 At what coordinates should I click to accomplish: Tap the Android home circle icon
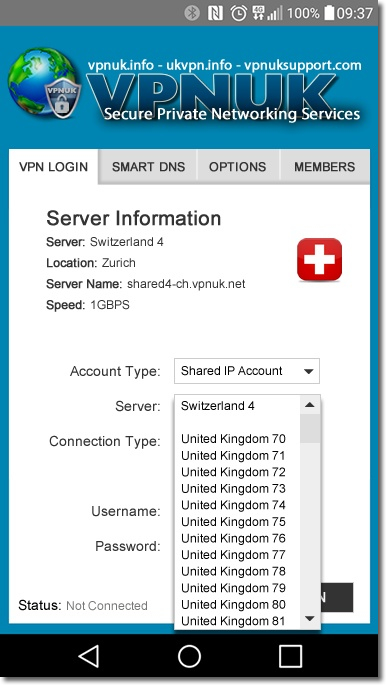pyautogui.click(x=190, y=656)
